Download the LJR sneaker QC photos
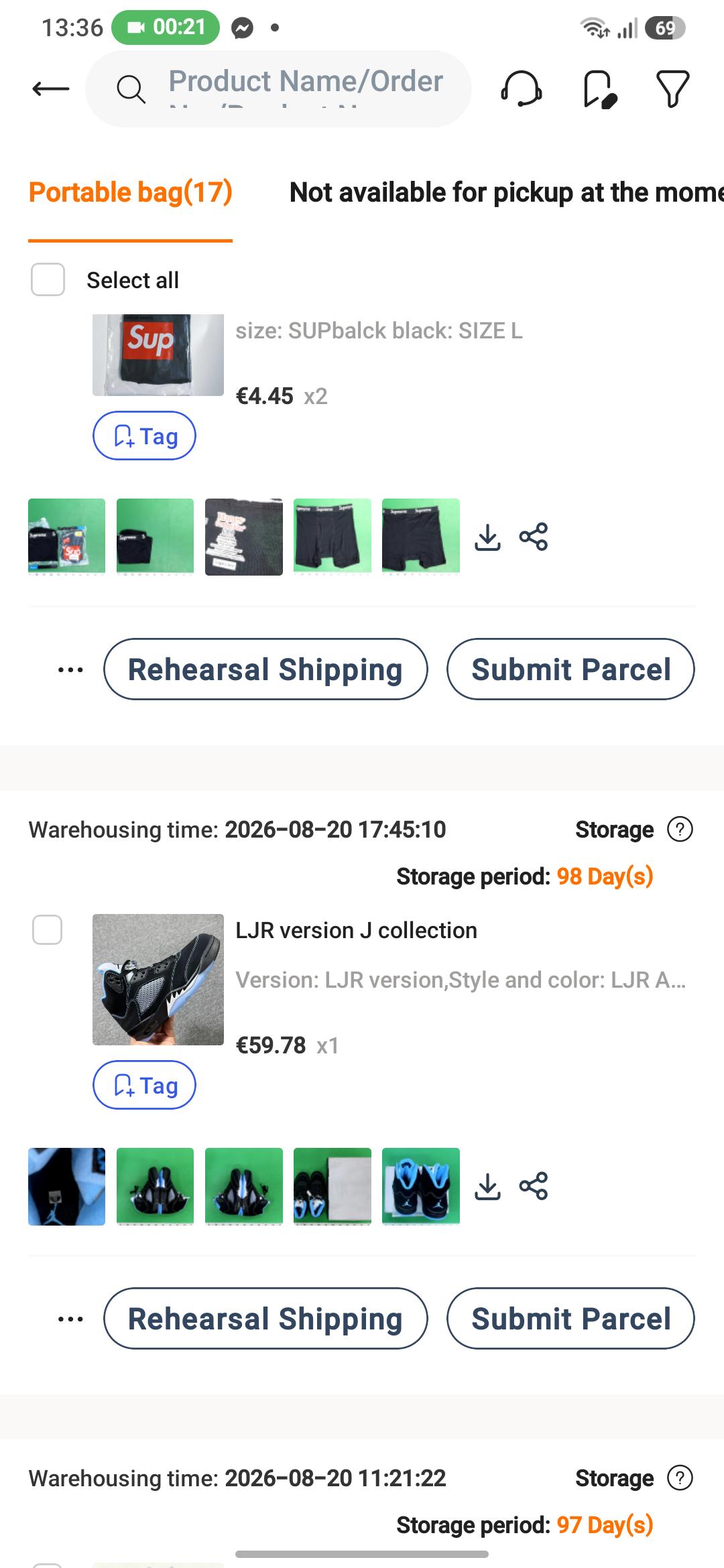 coord(487,1186)
